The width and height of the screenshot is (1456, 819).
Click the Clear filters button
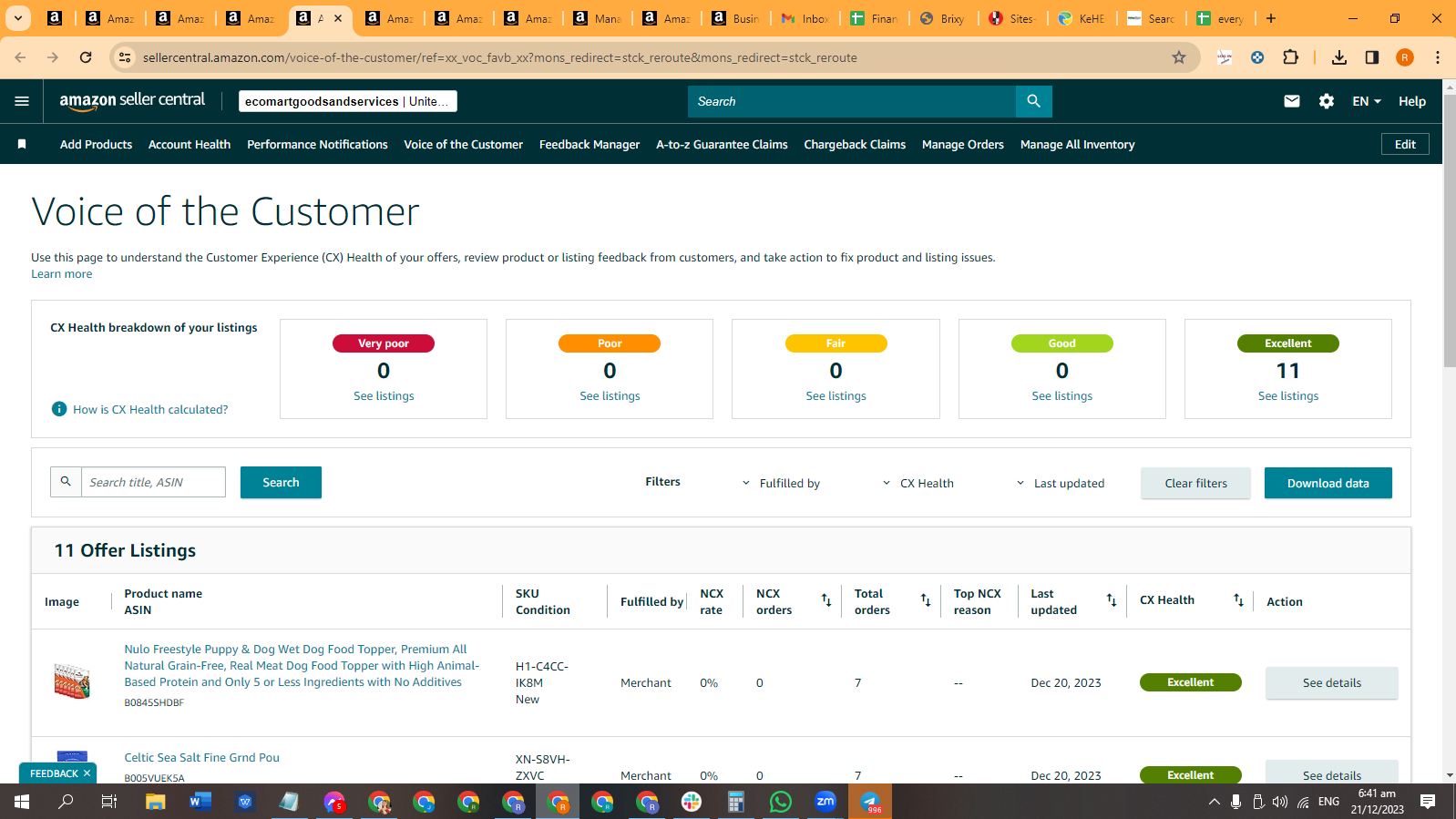click(x=1195, y=483)
